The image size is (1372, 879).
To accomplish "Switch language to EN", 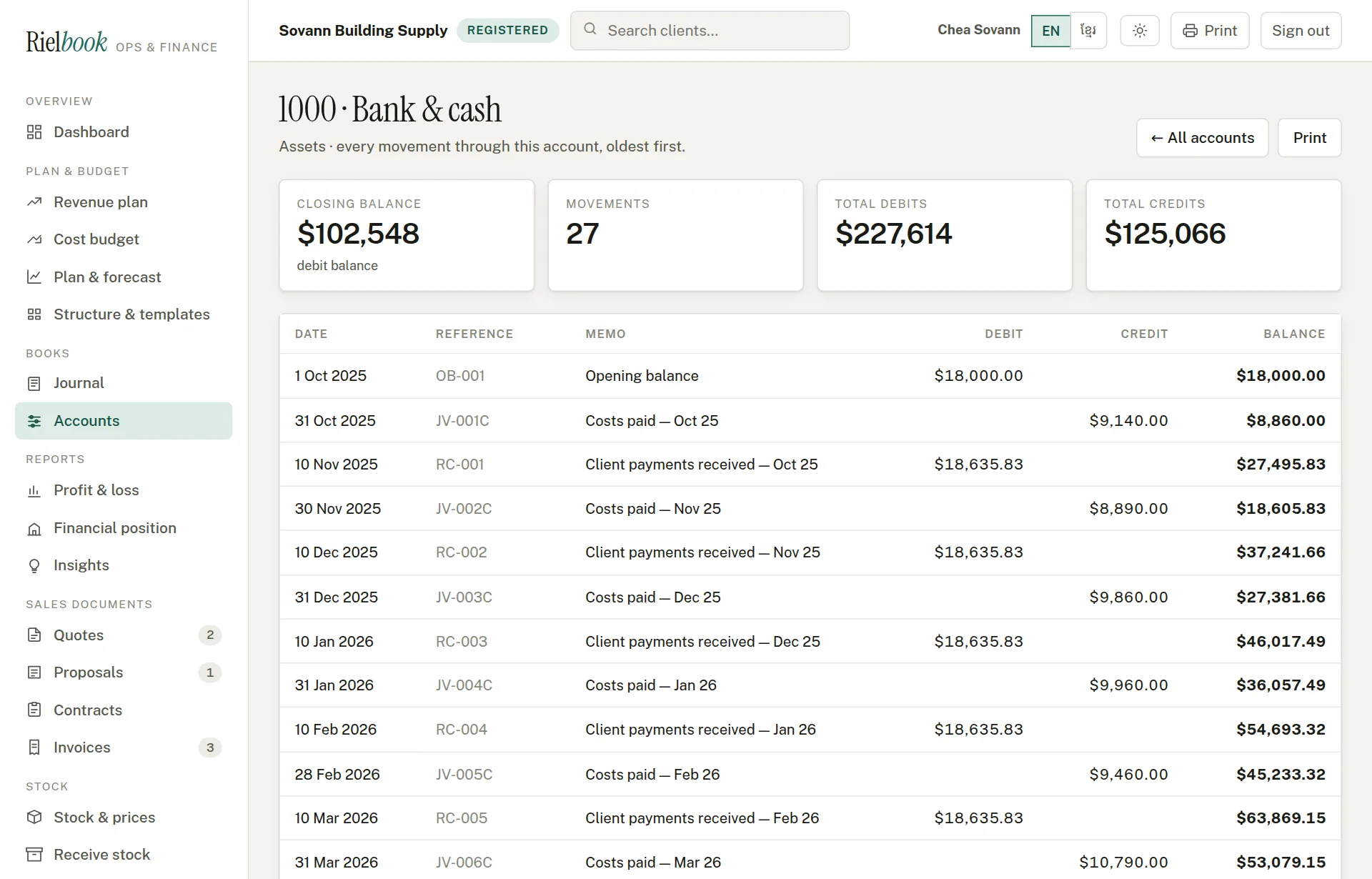I will (x=1050, y=31).
